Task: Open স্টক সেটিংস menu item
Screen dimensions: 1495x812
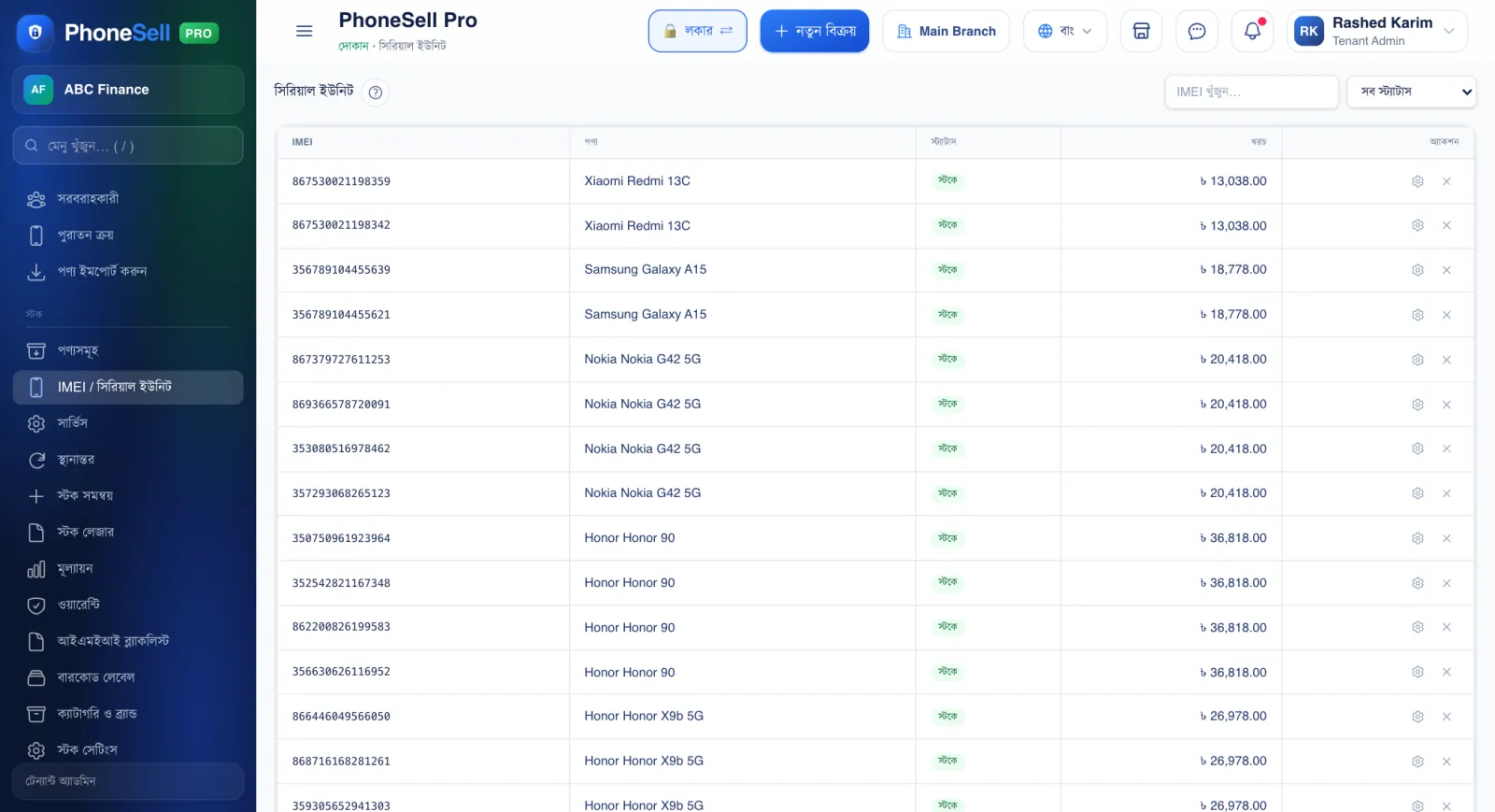Action: [x=128, y=750]
